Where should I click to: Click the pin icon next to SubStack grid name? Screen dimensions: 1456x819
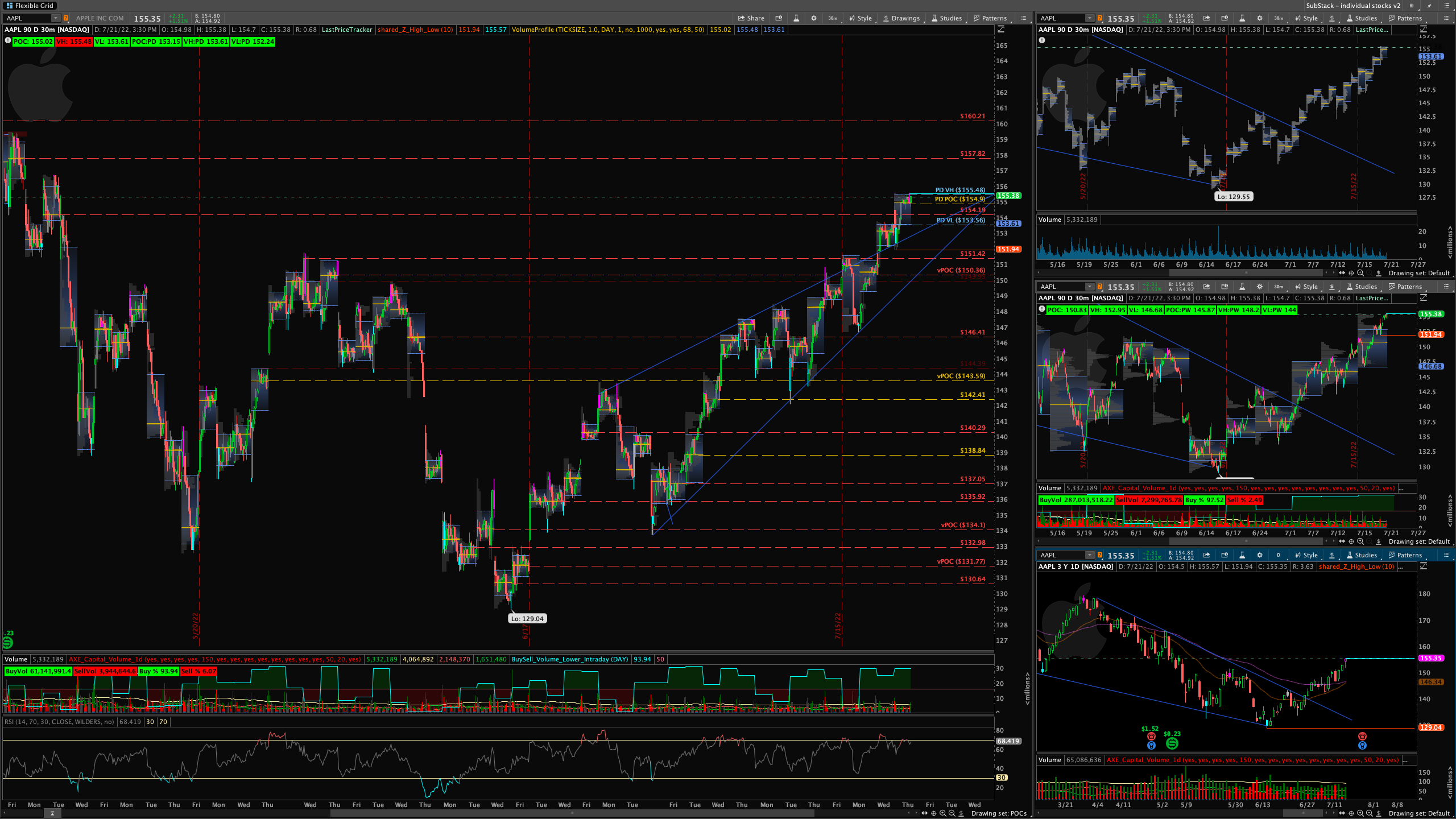pos(1430,6)
